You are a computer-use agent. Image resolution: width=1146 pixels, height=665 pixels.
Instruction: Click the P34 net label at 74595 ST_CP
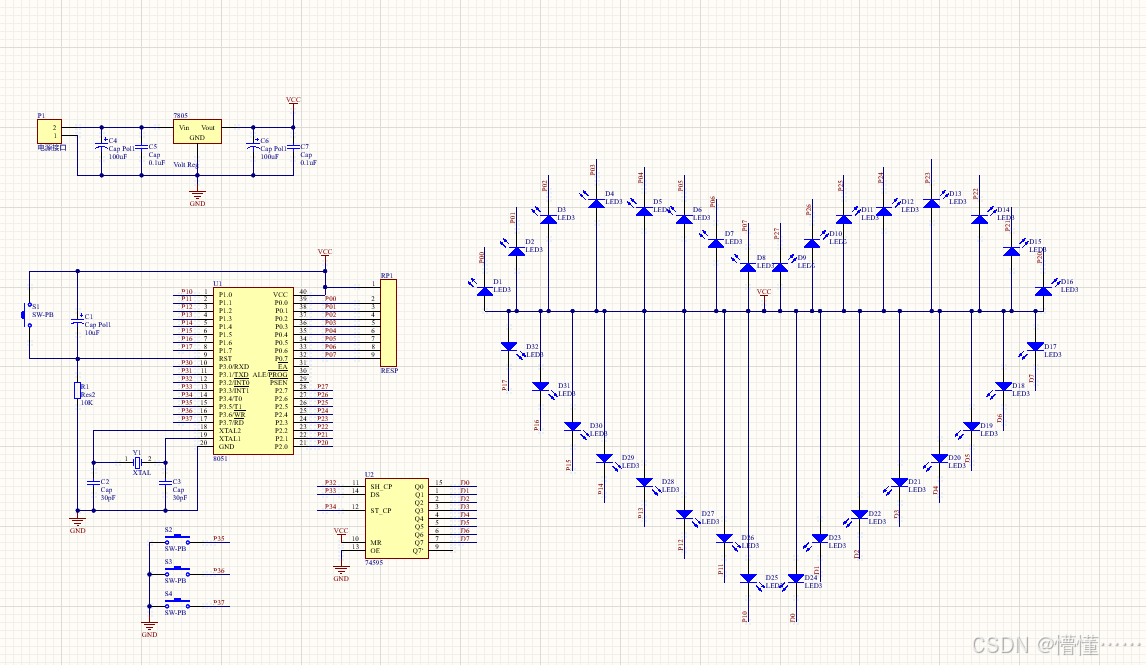pyautogui.click(x=330, y=506)
